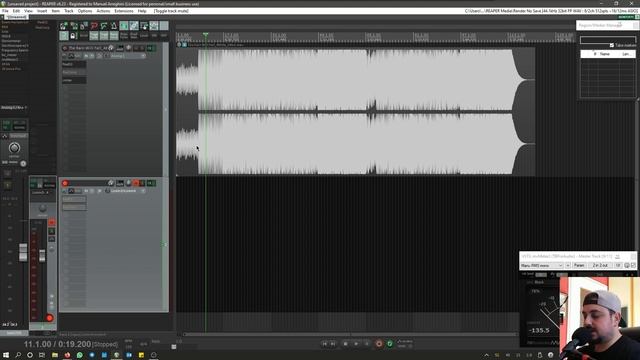This screenshot has width=640, height=360.
Task: Toggle auto-crossfade in the main toolbar
Action: [124, 26]
